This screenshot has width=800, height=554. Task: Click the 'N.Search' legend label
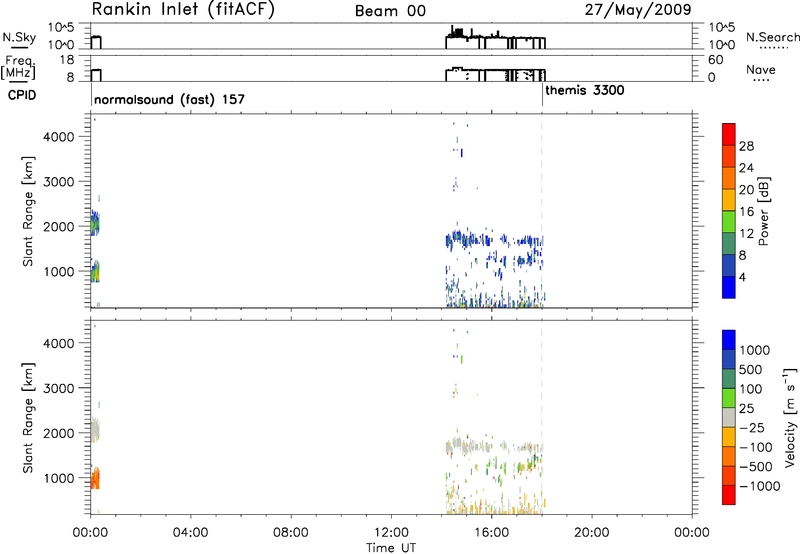click(773, 37)
